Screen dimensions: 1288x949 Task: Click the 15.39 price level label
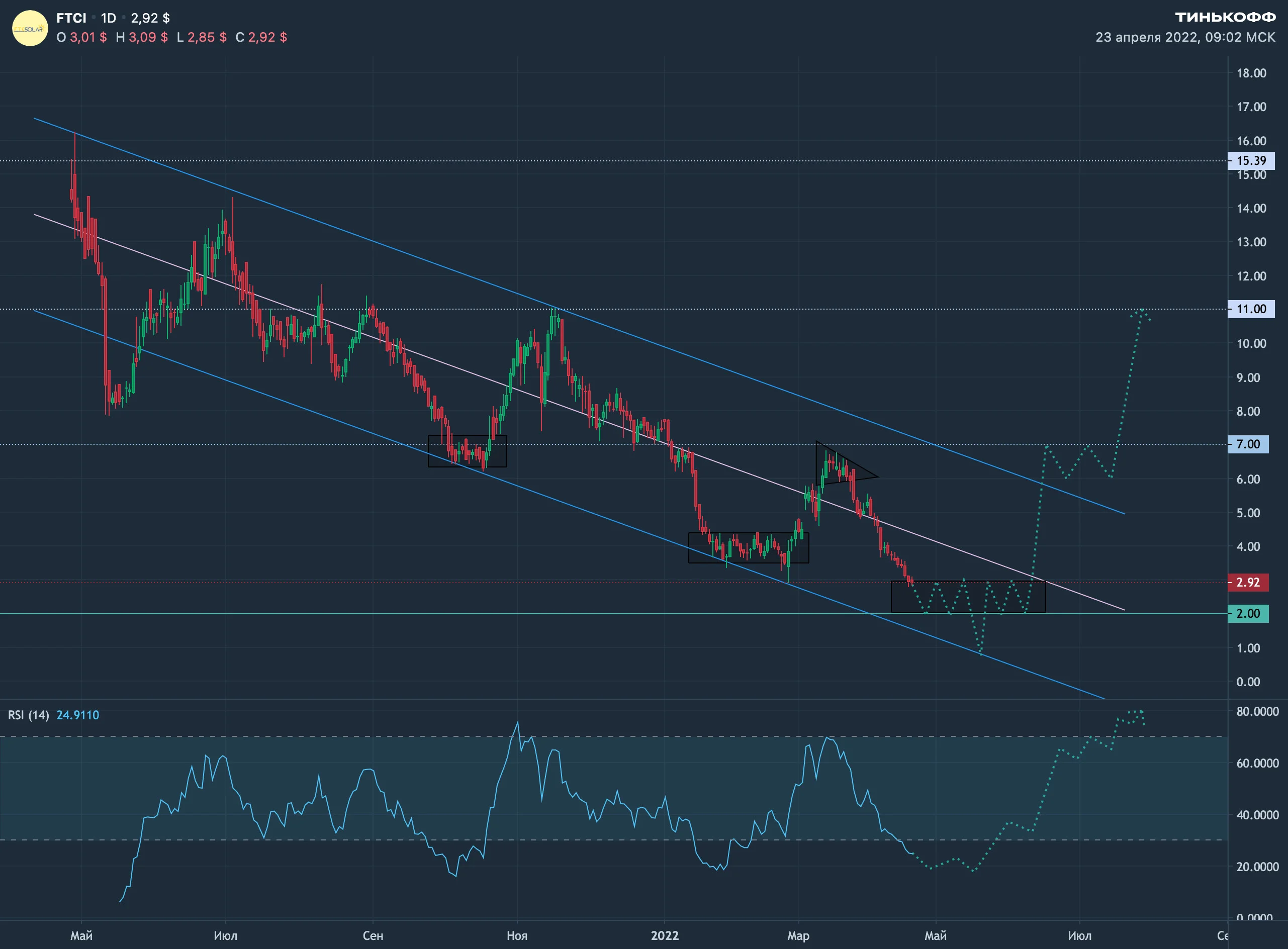(x=1251, y=161)
